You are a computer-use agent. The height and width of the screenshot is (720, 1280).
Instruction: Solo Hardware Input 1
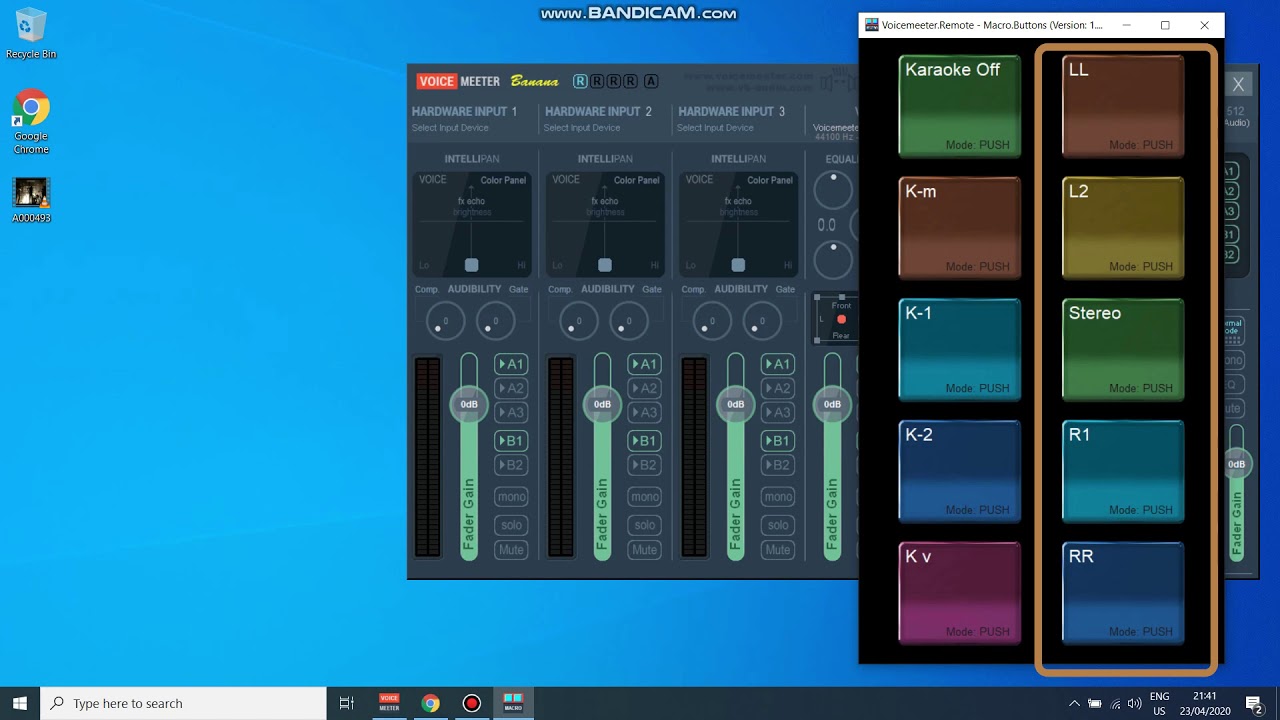click(511, 525)
